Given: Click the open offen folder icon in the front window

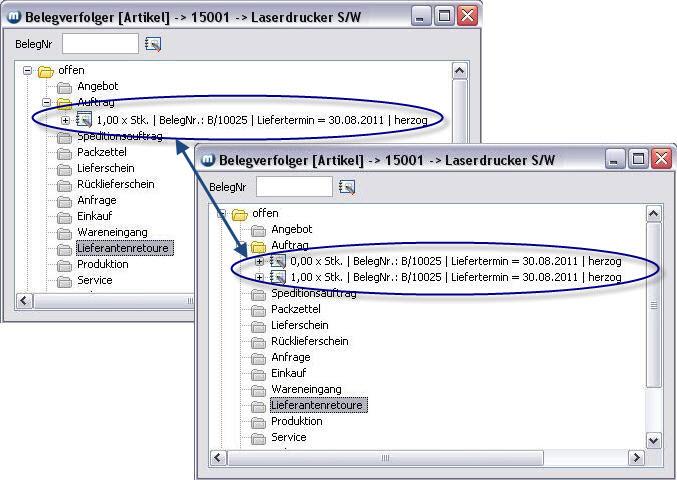Looking at the screenshot, I should click(x=240, y=214).
